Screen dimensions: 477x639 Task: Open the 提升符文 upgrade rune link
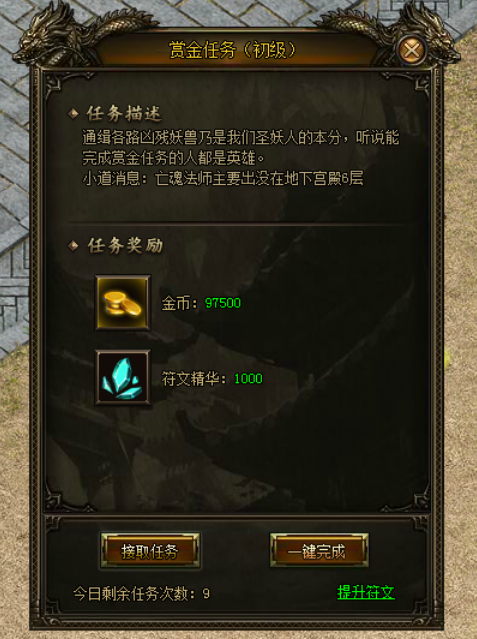(x=366, y=593)
